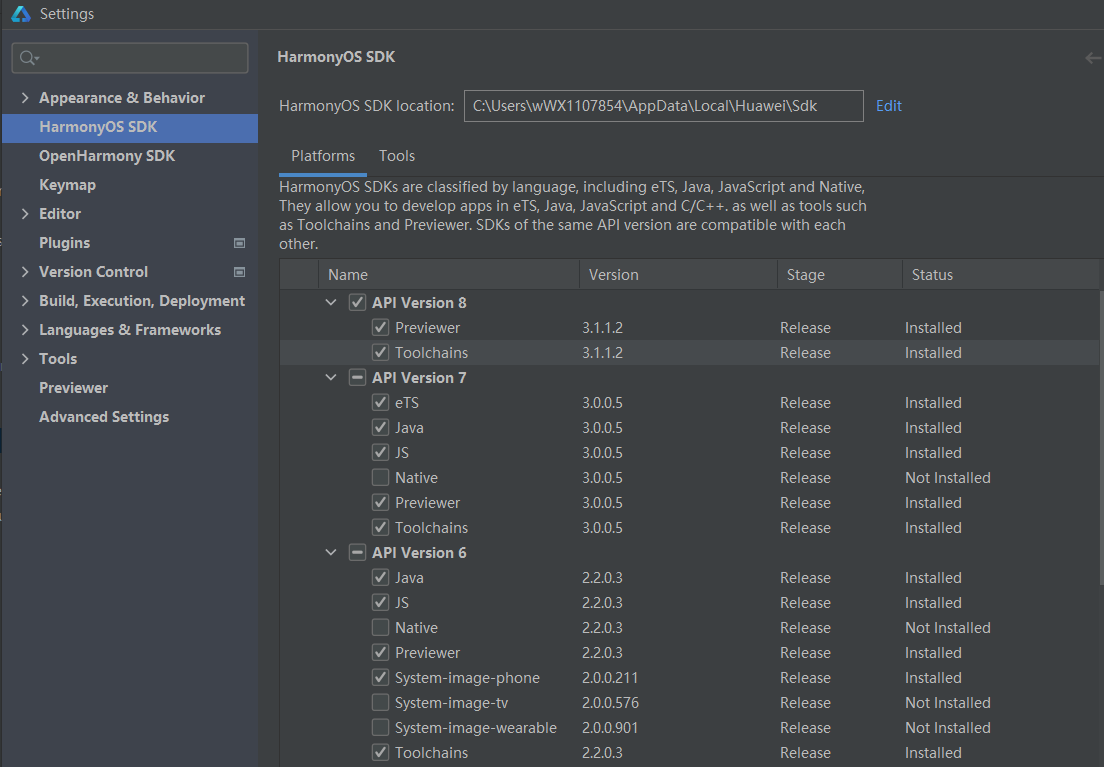The image size is (1104, 767).
Task: Uncheck the Java 2.2.0.3 checkbox
Action: pyautogui.click(x=380, y=578)
